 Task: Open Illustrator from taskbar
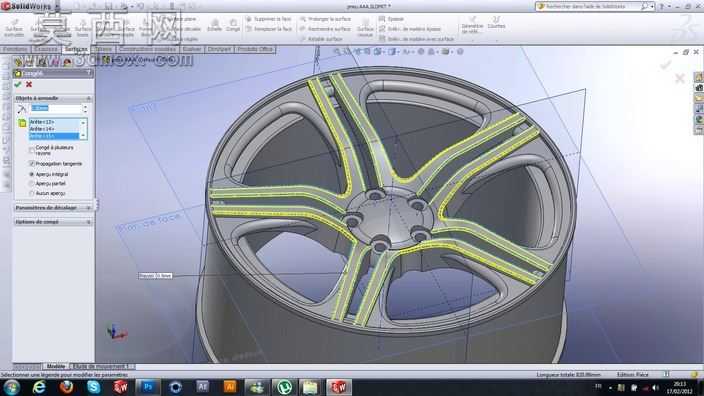229,387
